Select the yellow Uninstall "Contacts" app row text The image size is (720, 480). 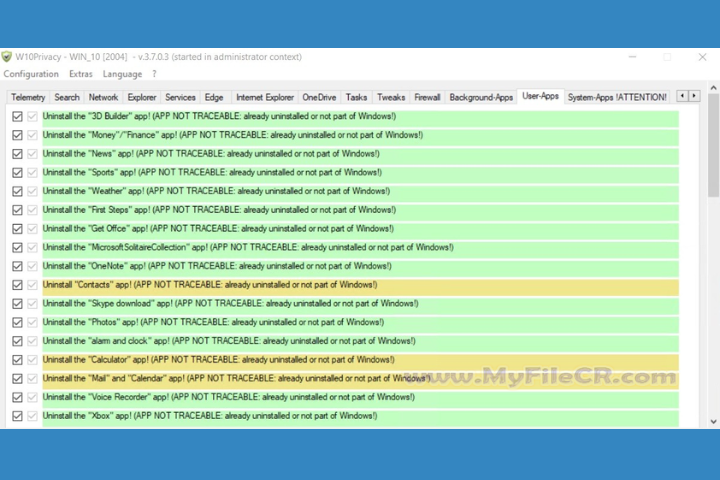(210, 285)
